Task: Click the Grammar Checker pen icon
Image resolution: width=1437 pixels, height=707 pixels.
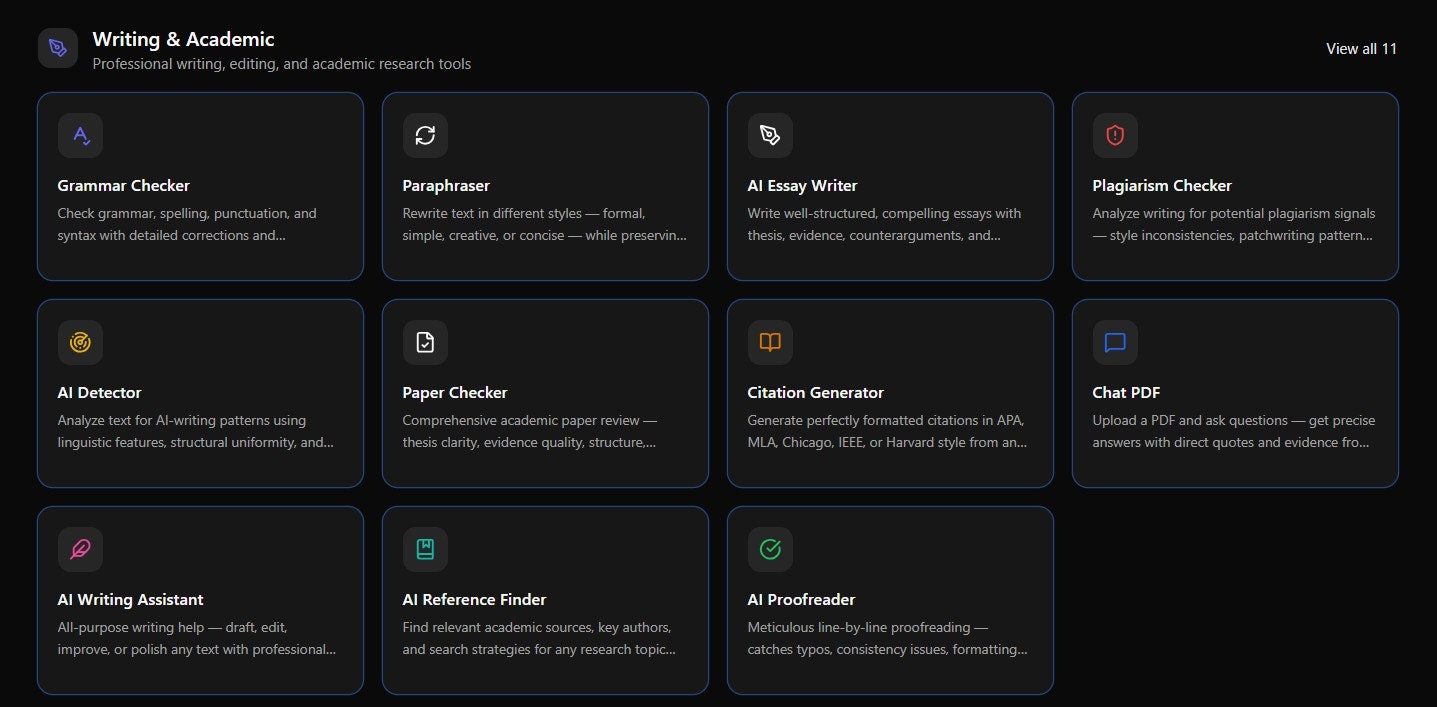Action: [80, 135]
